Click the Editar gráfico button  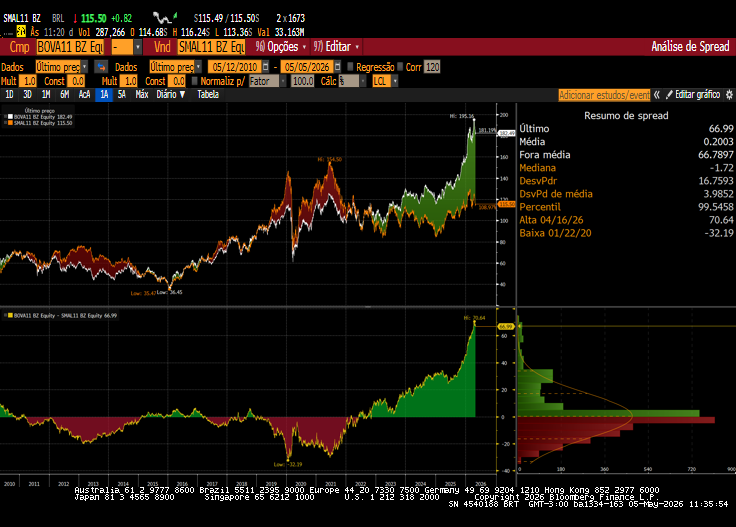(x=693, y=95)
